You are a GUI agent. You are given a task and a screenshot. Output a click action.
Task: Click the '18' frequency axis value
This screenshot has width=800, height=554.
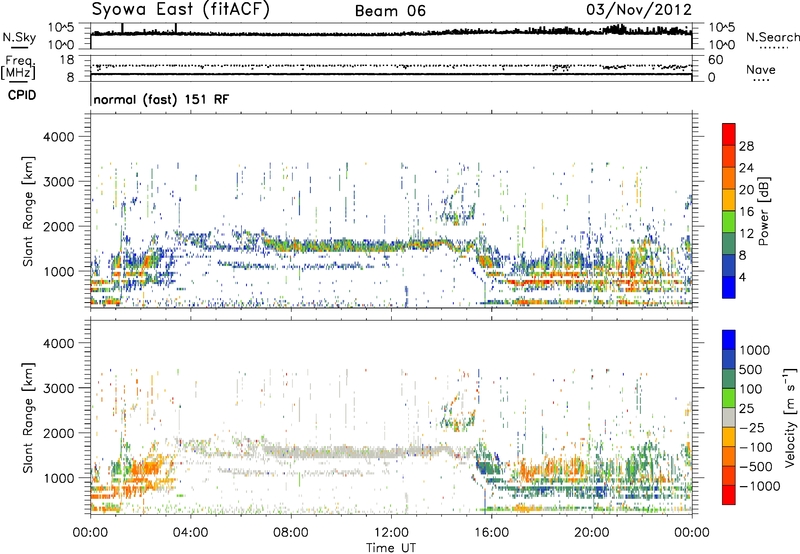tap(66, 60)
